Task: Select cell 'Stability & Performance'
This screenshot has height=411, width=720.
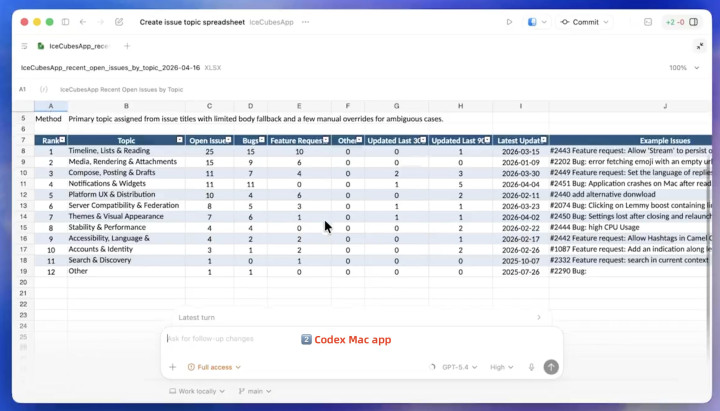Action: (x=126, y=227)
